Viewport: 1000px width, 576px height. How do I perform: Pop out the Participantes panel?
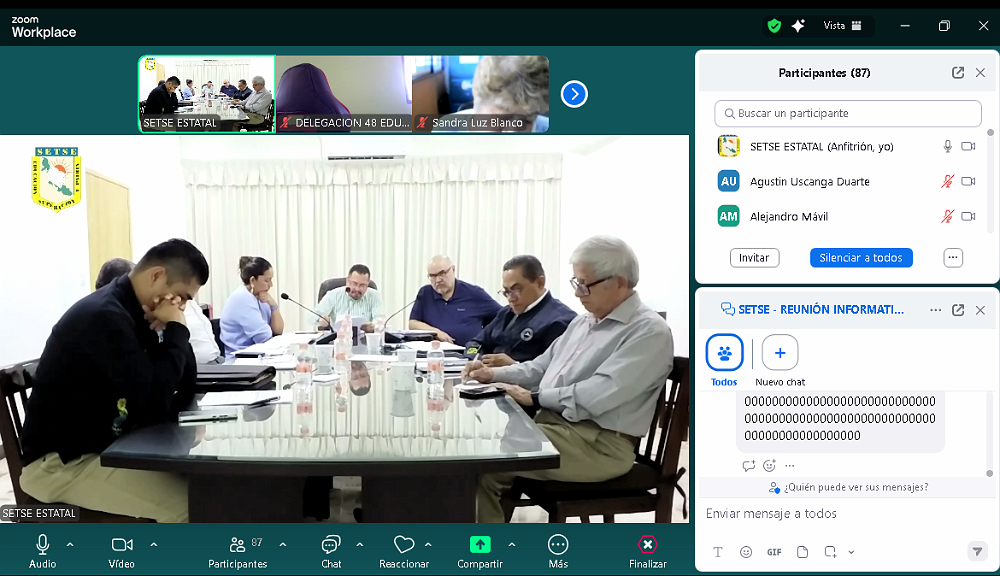pos(958,73)
